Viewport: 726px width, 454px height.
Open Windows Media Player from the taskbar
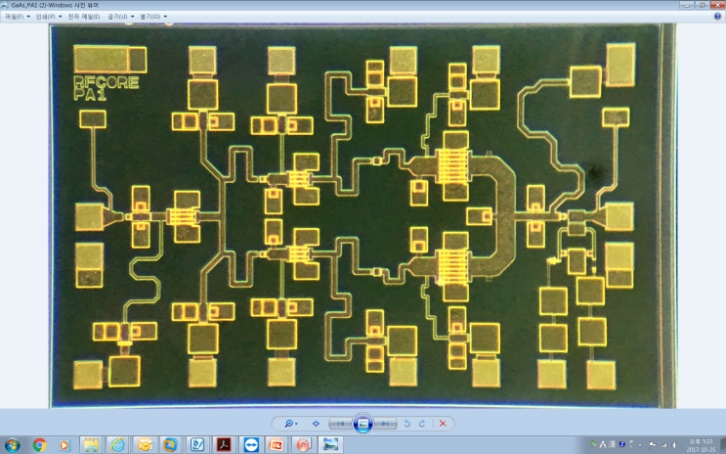[x=64, y=445]
